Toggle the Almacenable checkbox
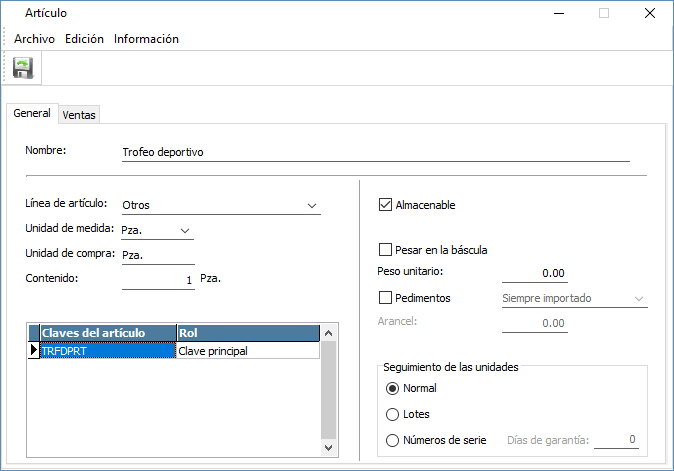This screenshot has width=674, height=471. pos(386,205)
